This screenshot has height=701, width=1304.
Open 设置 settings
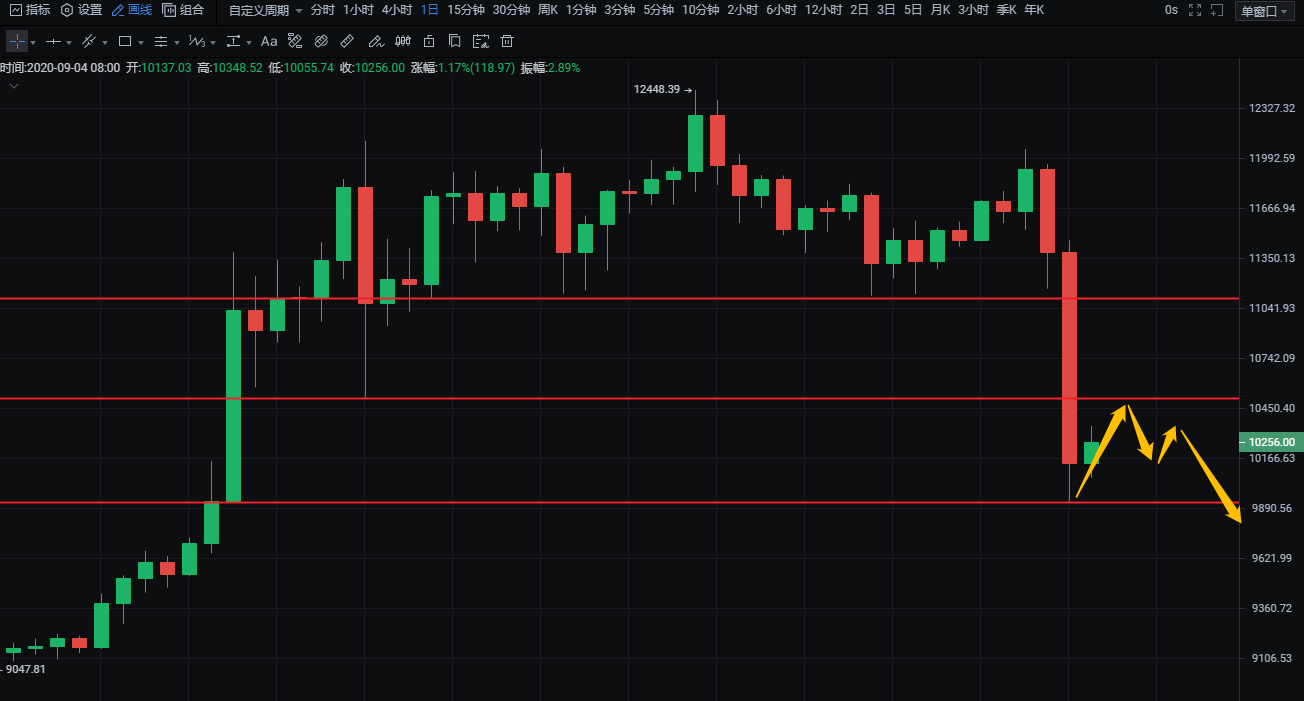[x=82, y=10]
